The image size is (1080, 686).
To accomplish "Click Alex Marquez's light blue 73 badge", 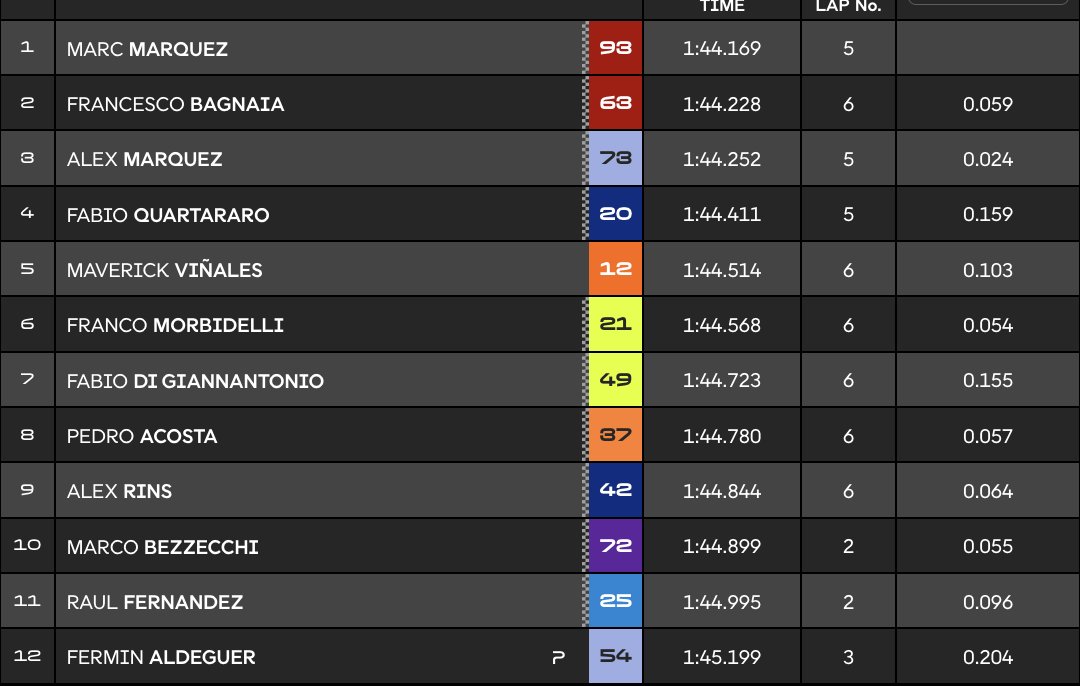I will (x=615, y=159).
